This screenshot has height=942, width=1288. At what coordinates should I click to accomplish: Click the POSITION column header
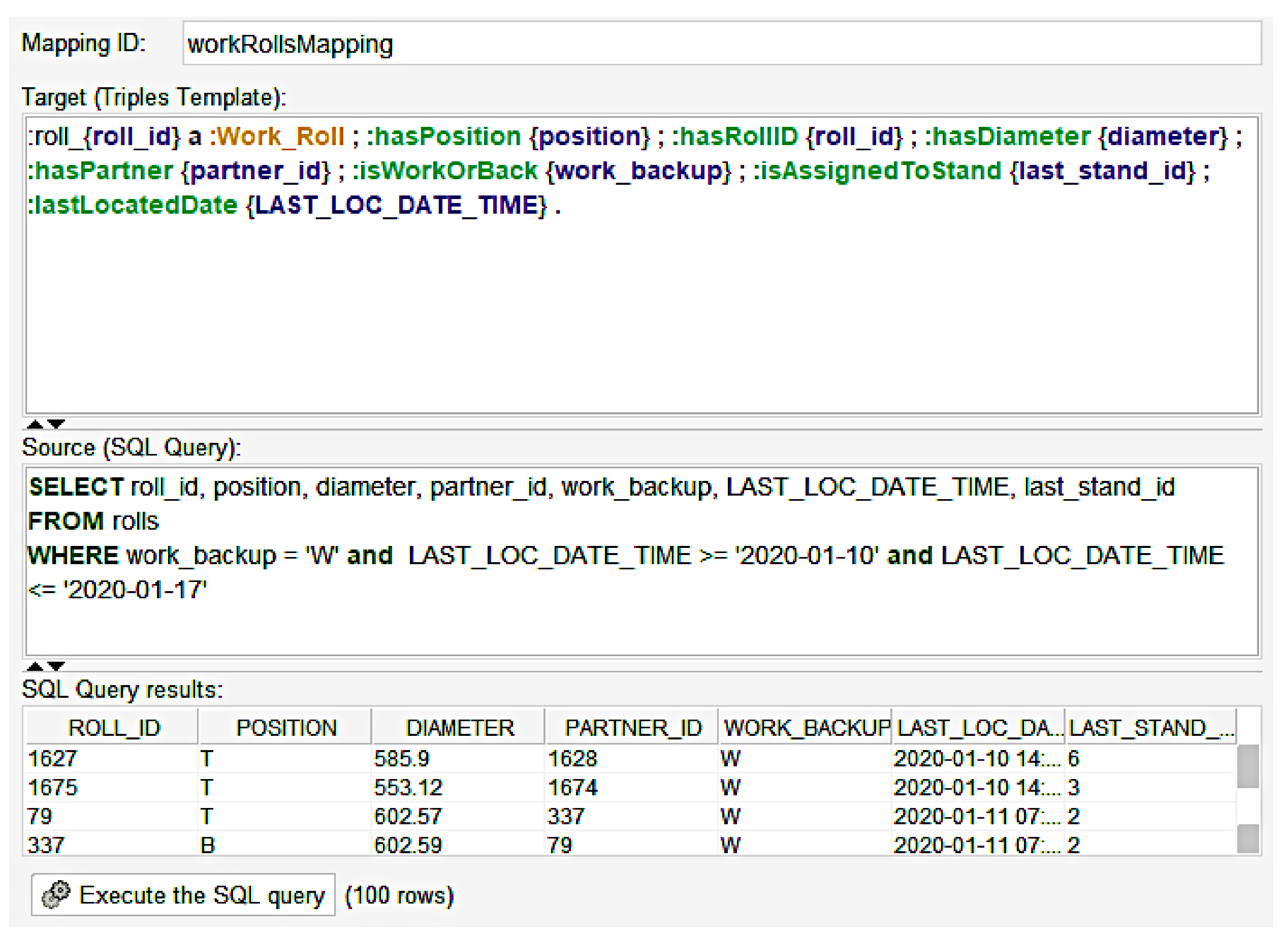click(286, 728)
